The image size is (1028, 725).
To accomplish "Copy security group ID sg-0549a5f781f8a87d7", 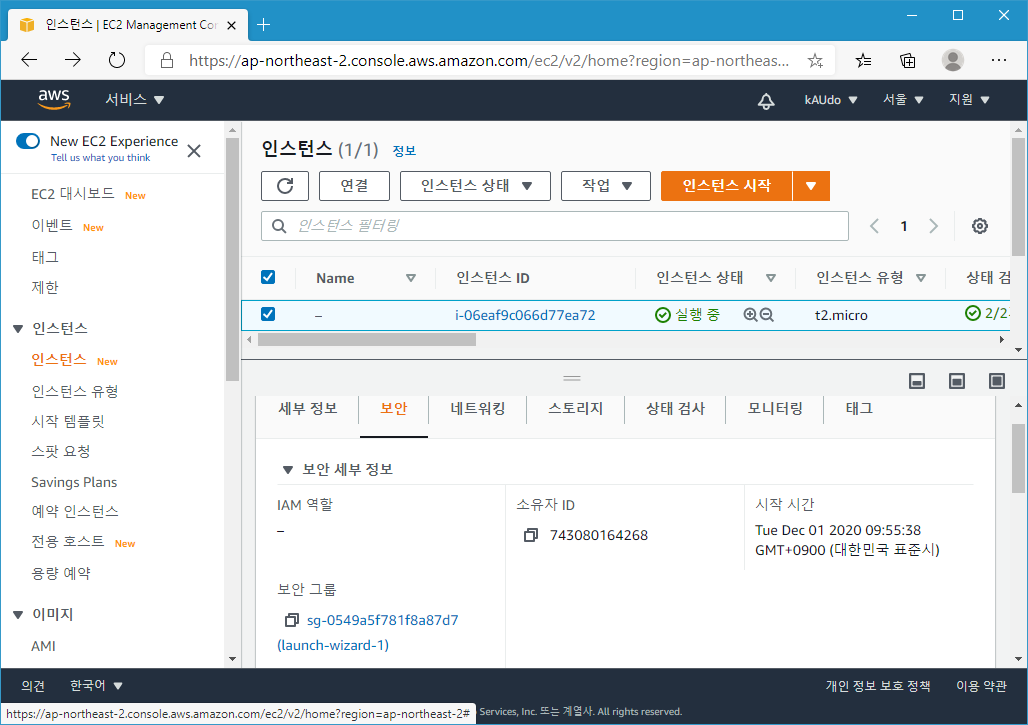I will point(291,620).
